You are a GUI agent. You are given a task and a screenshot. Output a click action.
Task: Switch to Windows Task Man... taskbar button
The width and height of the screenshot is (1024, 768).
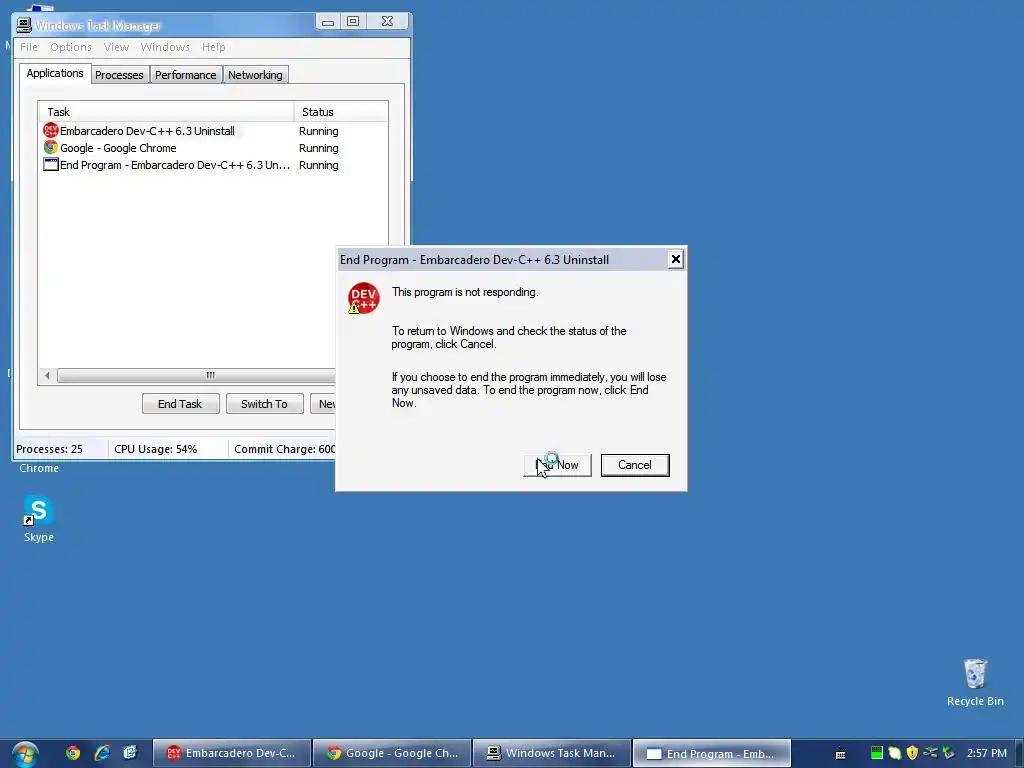(552, 753)
